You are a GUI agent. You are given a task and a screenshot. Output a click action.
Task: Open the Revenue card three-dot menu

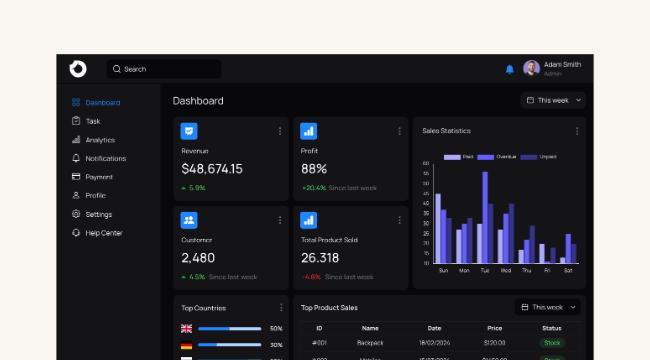pyautogui.click(x=280, y=131)
